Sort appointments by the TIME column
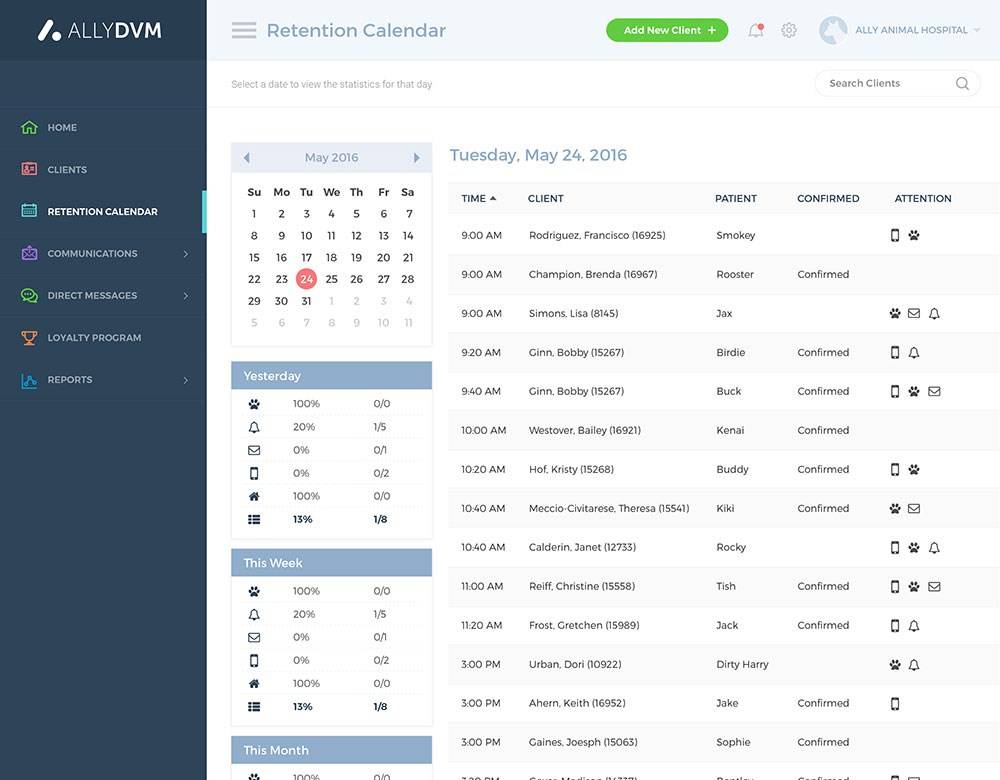This screenshot has height=780, width=1000. point(473,198)
